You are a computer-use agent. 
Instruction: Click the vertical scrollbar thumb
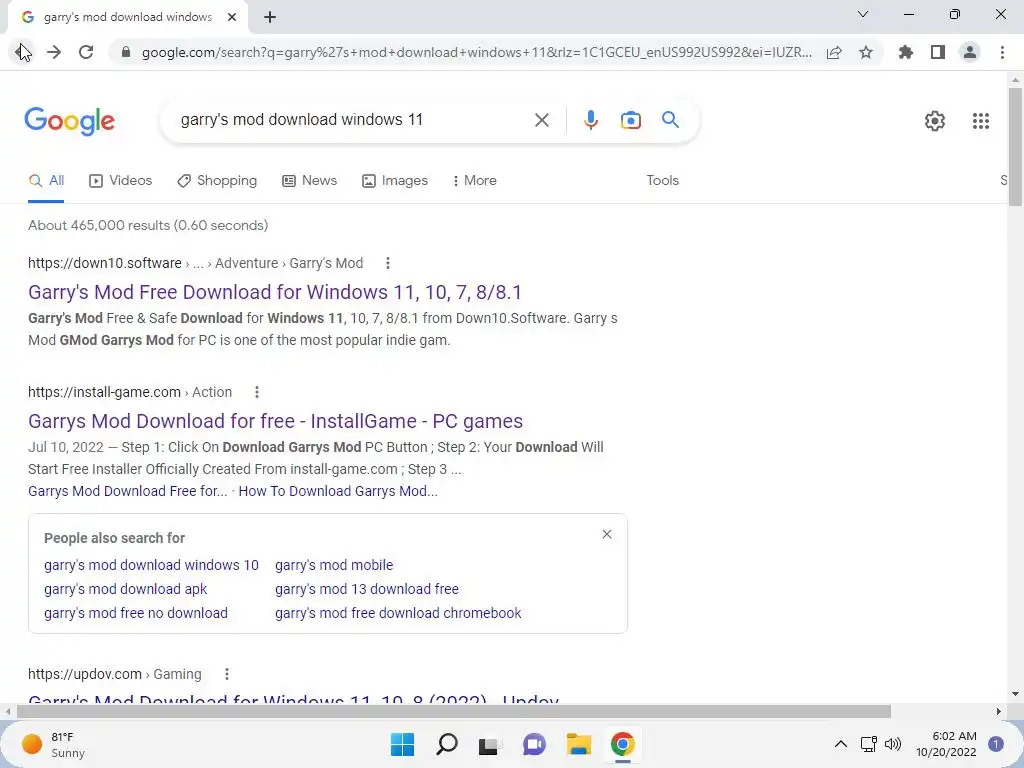coord(1015,147)
